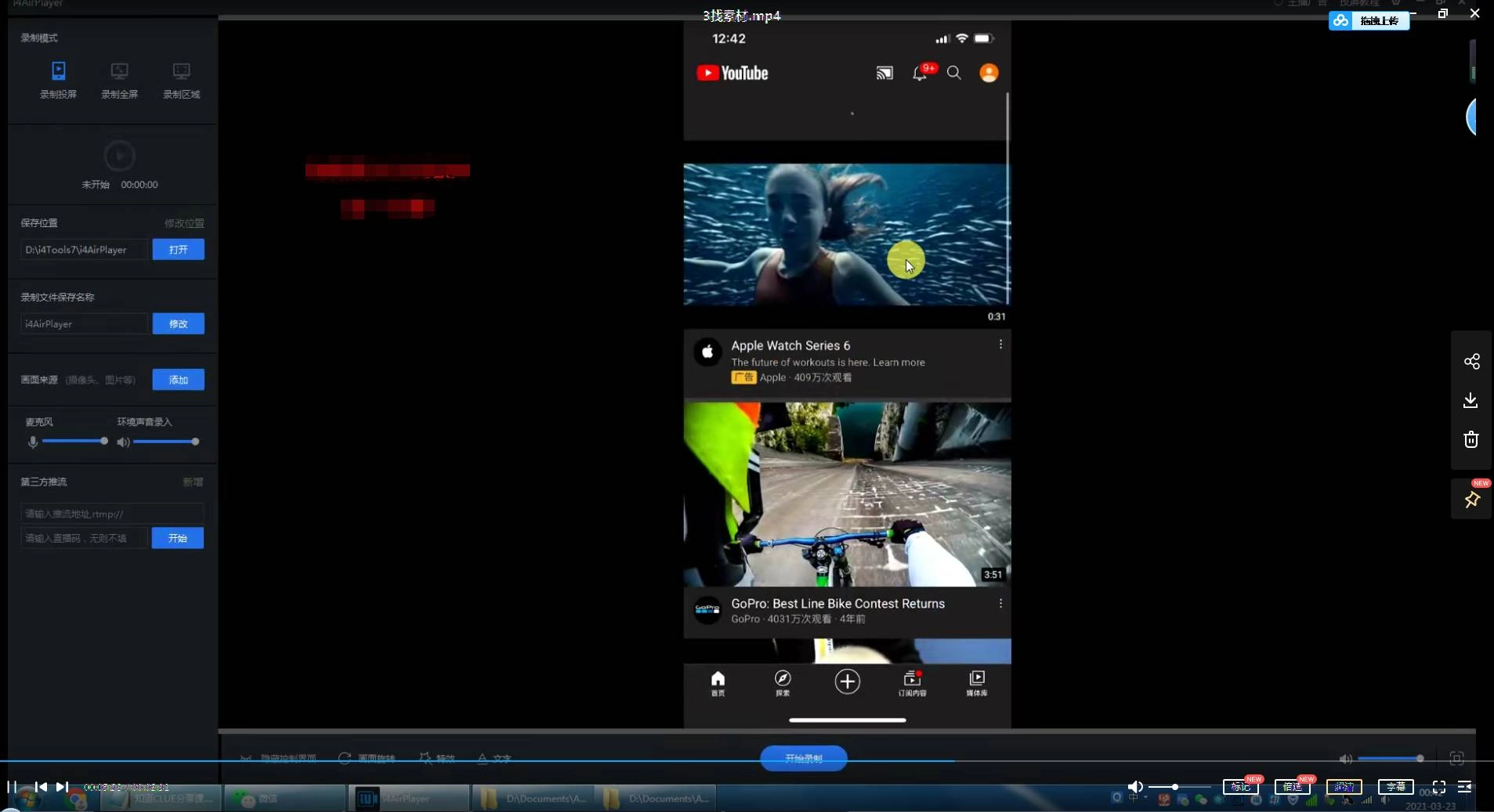Click the 文字 text overlay icon
Screen dimensions: 1494x812
coord(494,757)
